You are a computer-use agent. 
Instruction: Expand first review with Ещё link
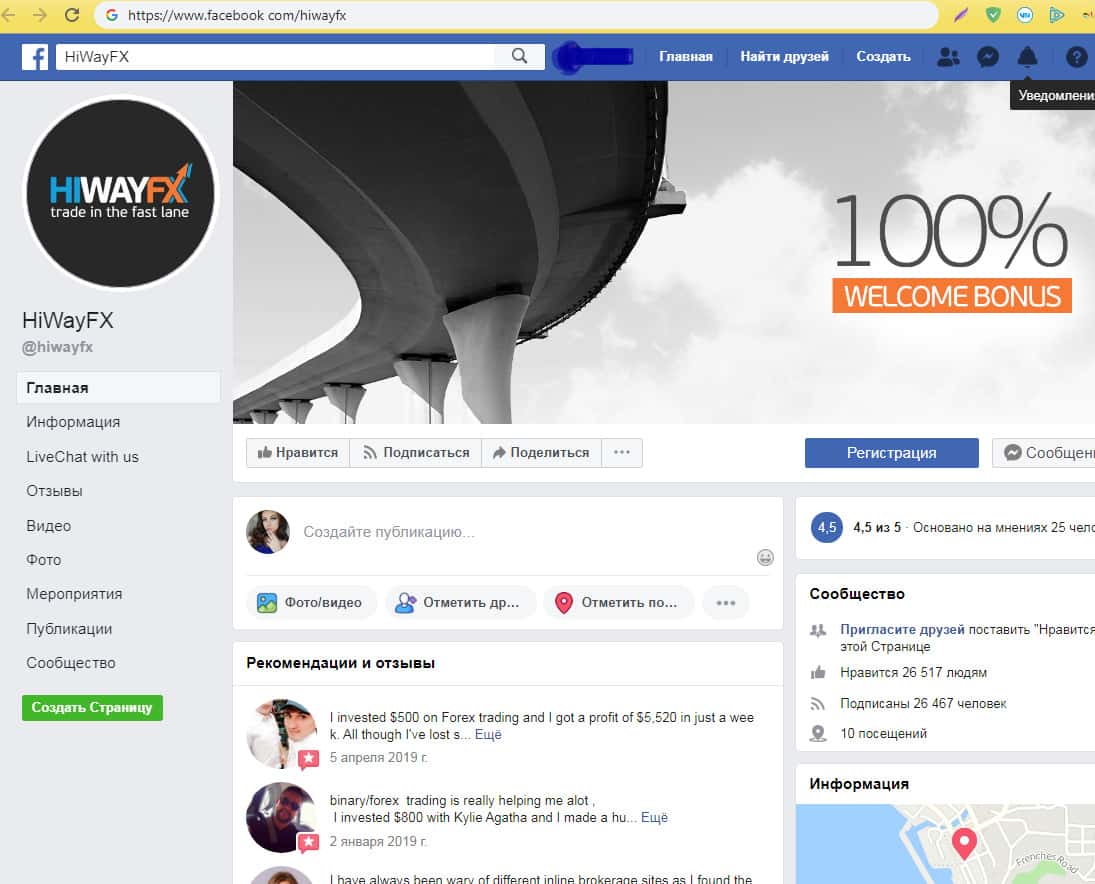coord(488,735)
